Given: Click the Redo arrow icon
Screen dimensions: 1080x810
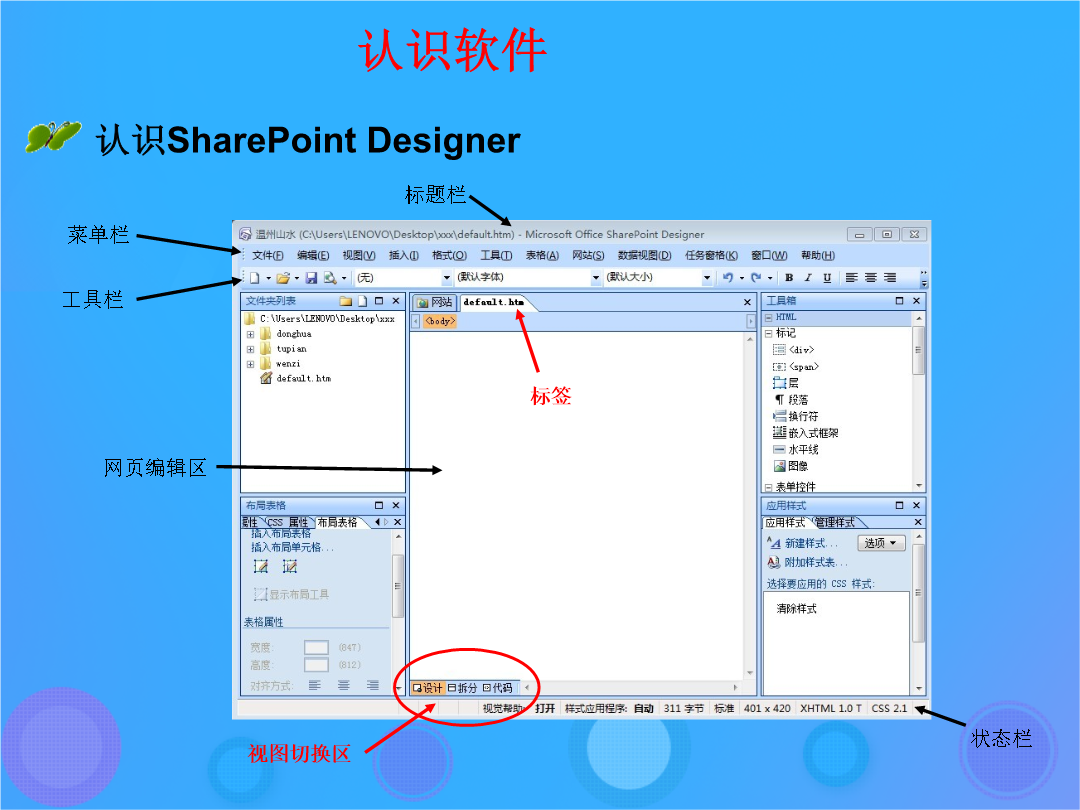Looking at the screenshot, I should (756, 278).
